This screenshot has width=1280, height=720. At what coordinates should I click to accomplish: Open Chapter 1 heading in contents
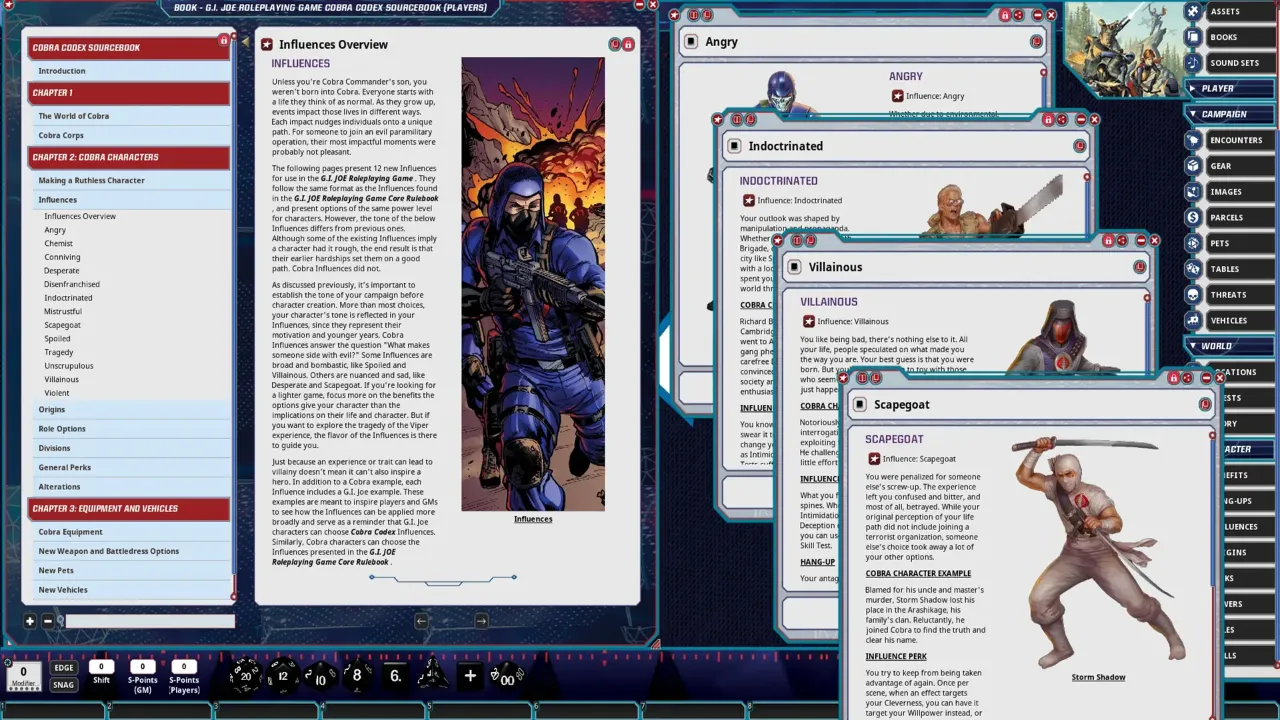coord(129,93)
